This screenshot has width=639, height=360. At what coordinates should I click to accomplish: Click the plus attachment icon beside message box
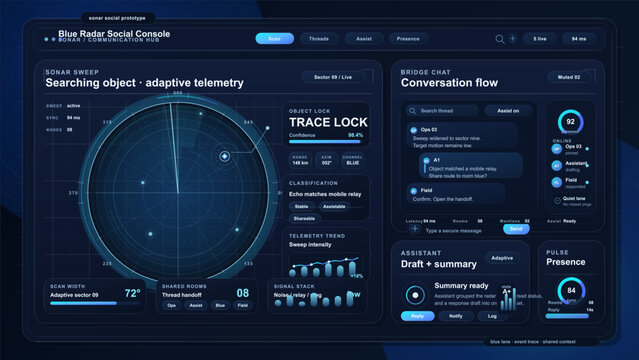coord(414,229)
